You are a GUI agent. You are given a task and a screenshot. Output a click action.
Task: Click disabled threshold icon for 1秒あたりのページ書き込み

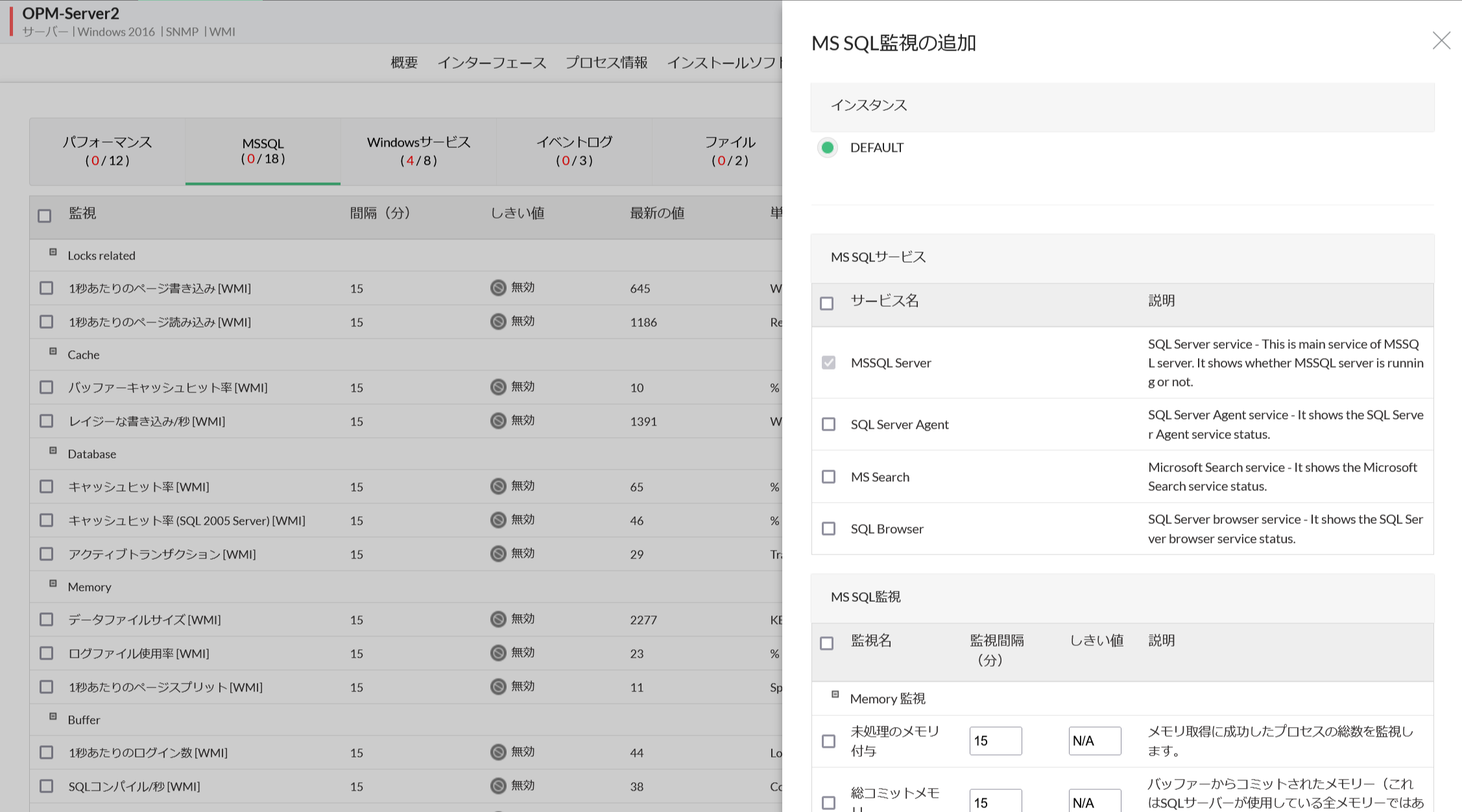tap(498, 288)
